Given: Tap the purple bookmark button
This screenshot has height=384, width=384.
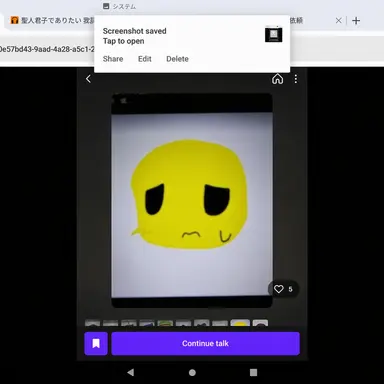Looking at the screenshot, I should pos(96,343).
